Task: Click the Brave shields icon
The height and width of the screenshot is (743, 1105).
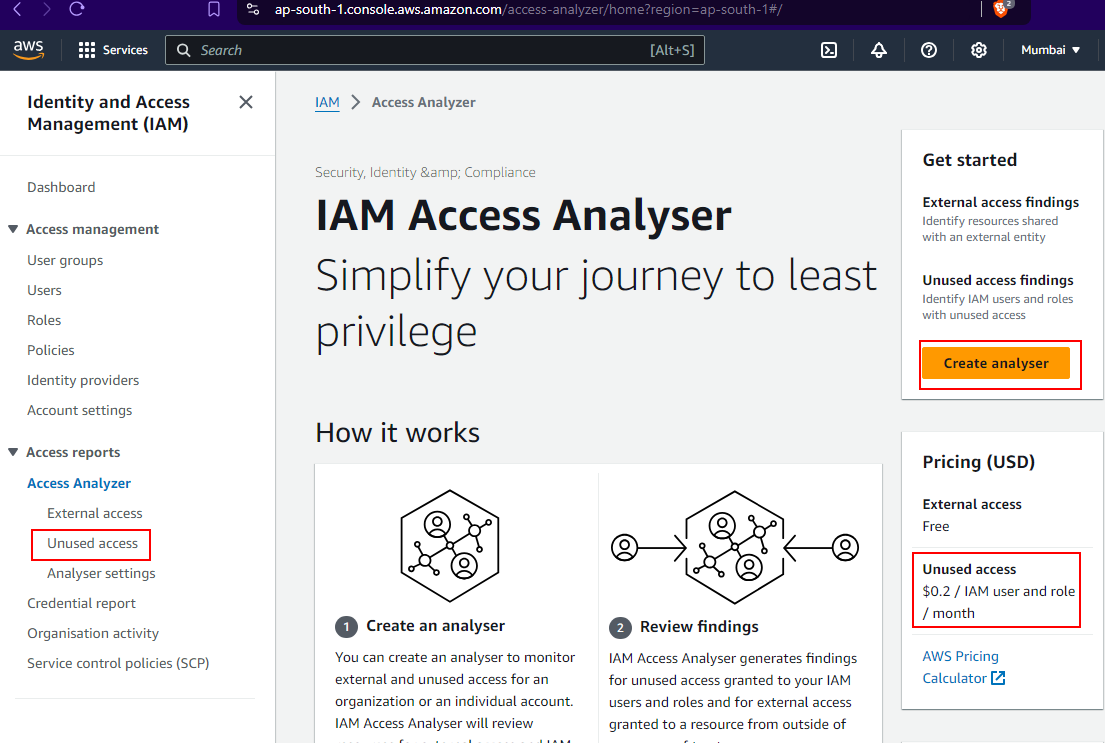Action: click(x=1001, y=9)
